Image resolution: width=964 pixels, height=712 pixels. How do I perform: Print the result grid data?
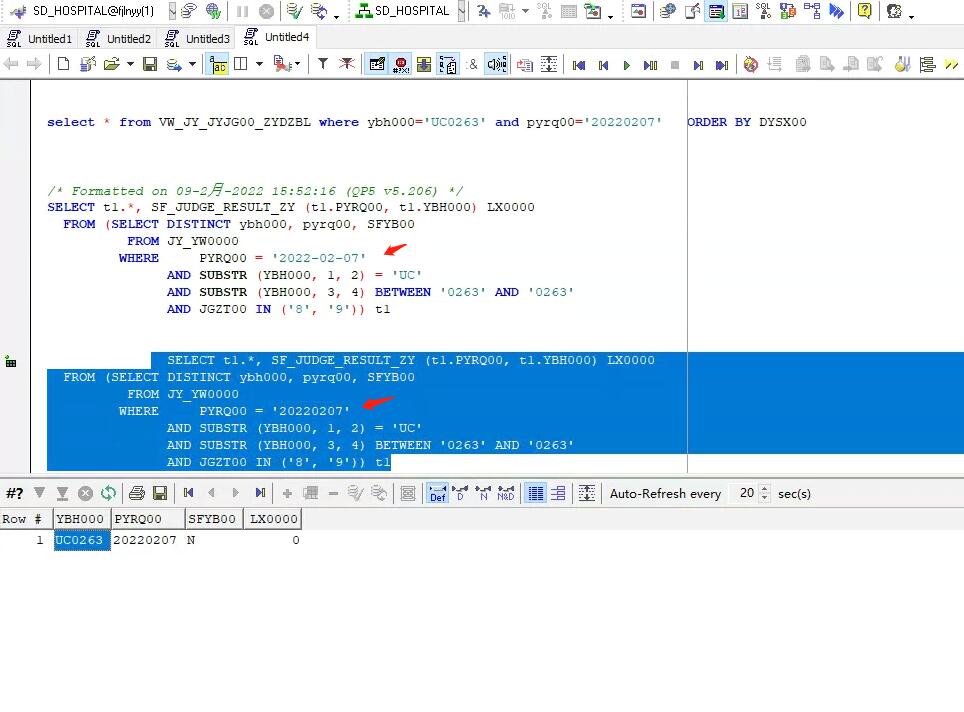[137, 493]
